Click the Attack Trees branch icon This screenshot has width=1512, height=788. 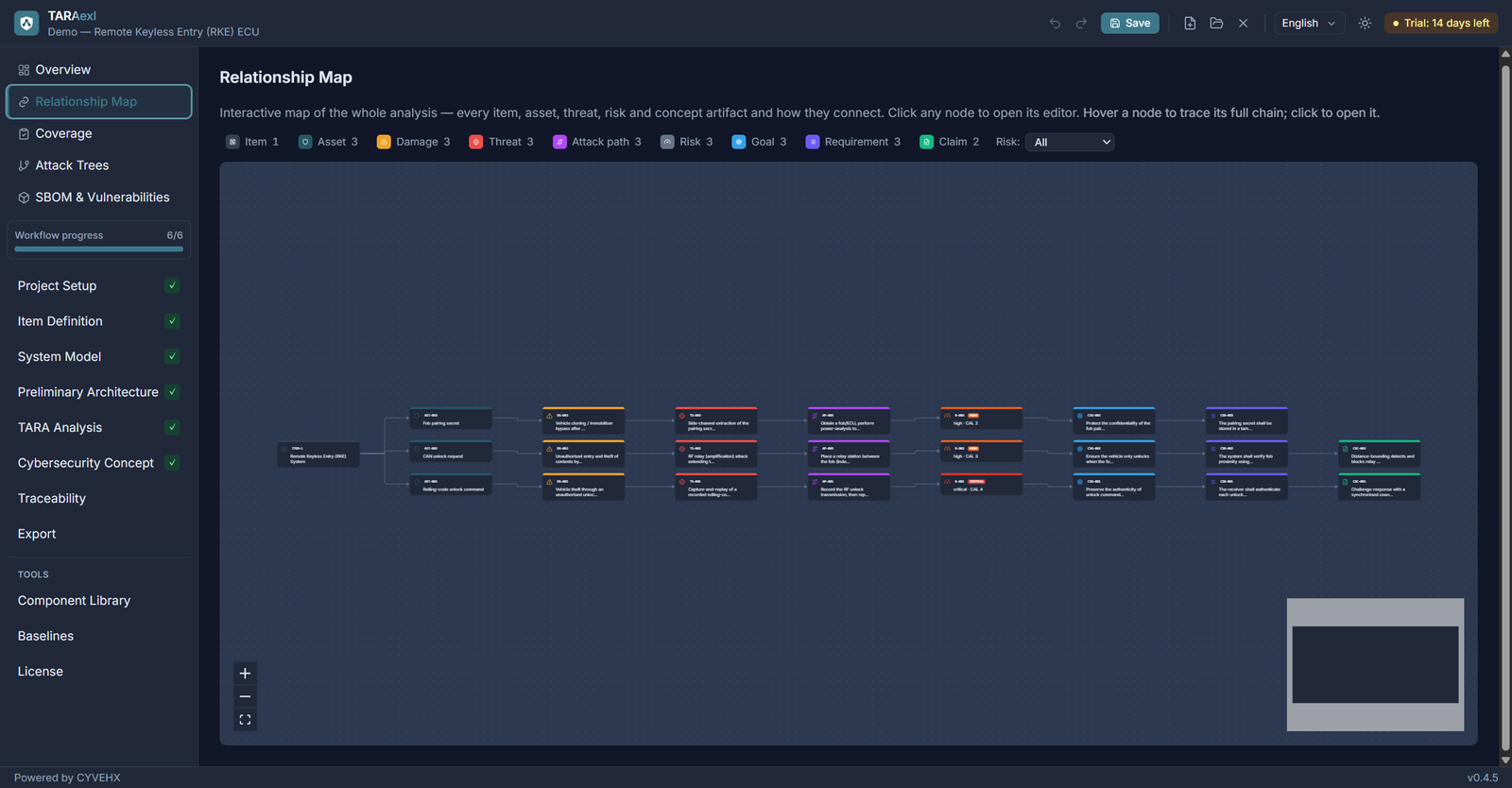24,165
